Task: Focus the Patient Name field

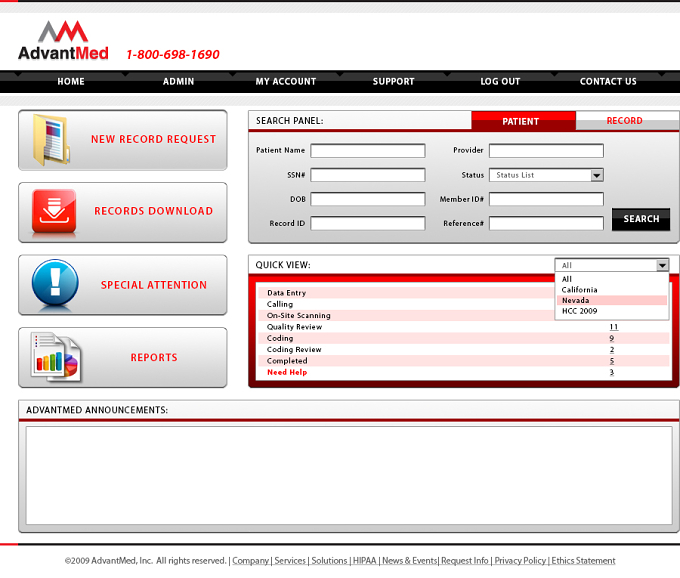Action: click(368, 151)
